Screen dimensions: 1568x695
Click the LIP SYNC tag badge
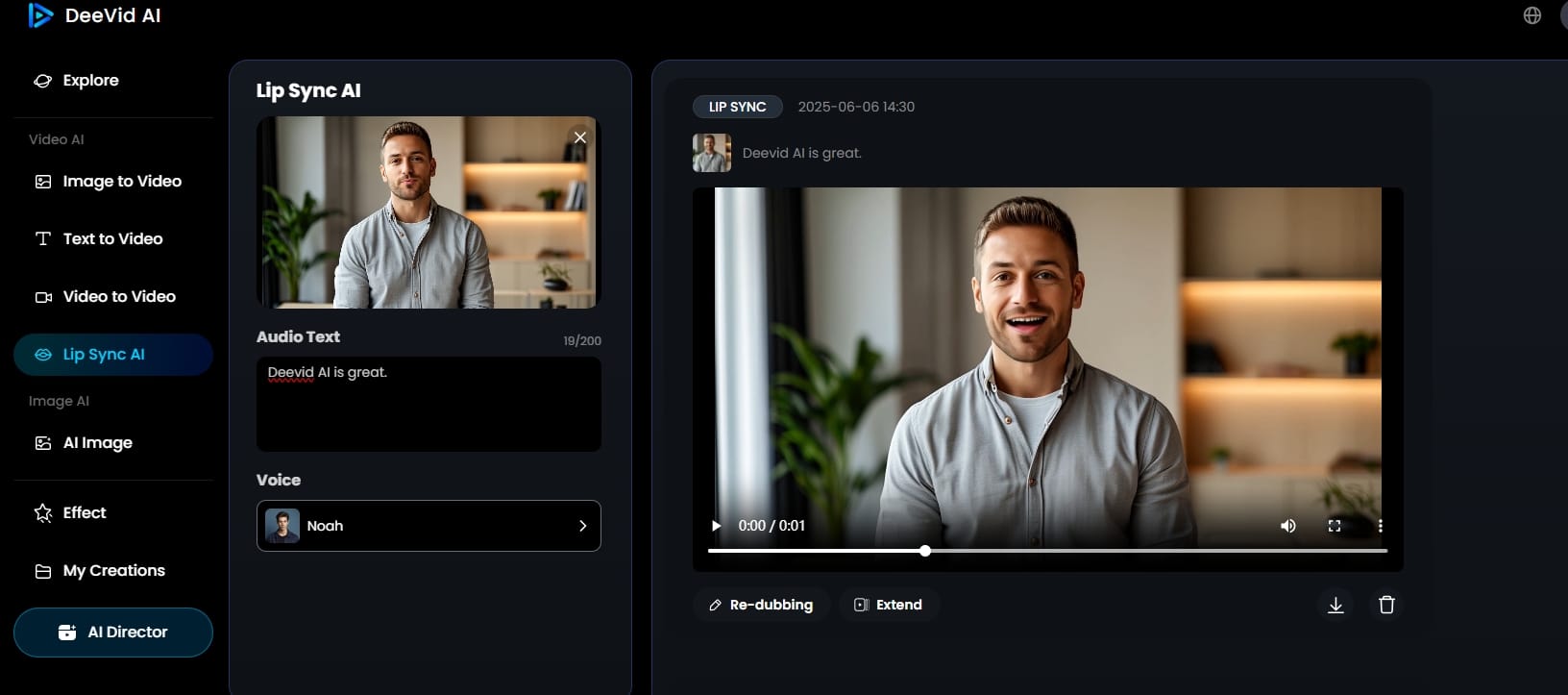(x=738, y=107)
